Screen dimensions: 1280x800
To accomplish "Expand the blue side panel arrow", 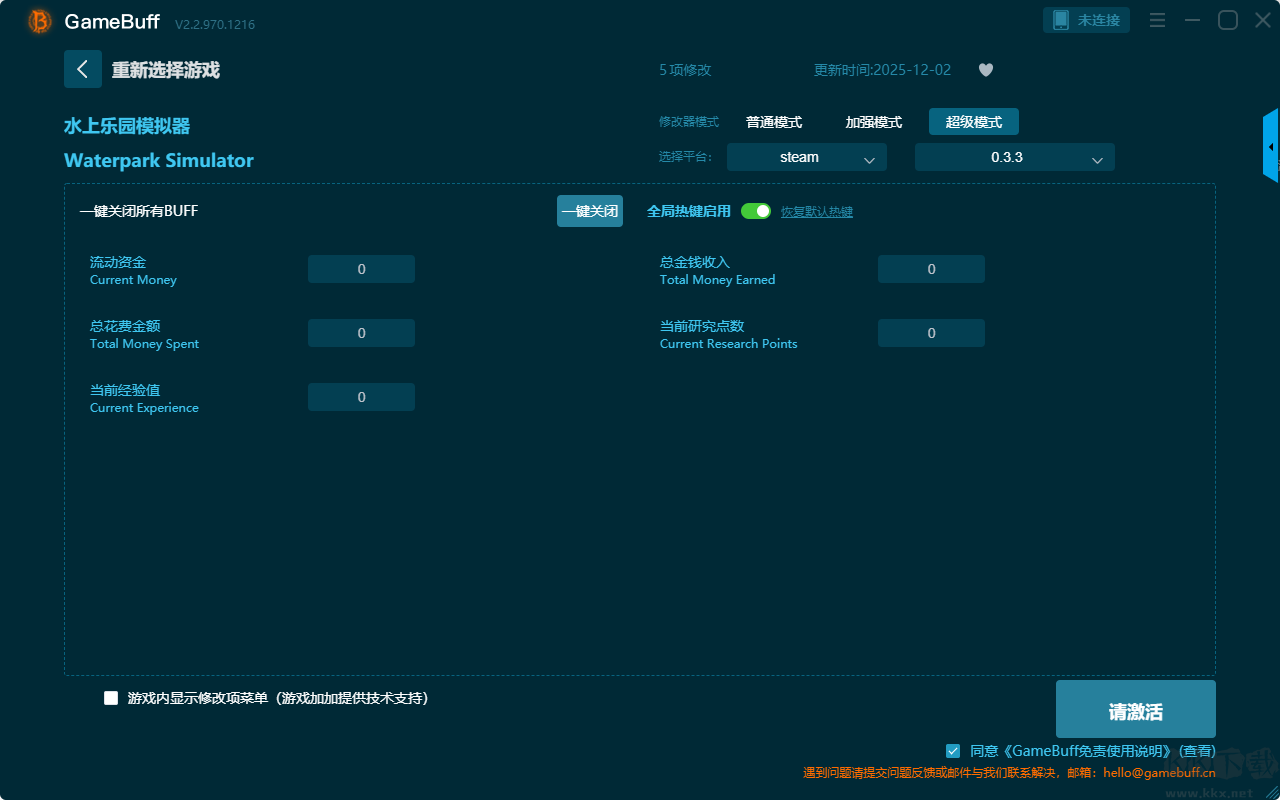I will coord(1271,147).
